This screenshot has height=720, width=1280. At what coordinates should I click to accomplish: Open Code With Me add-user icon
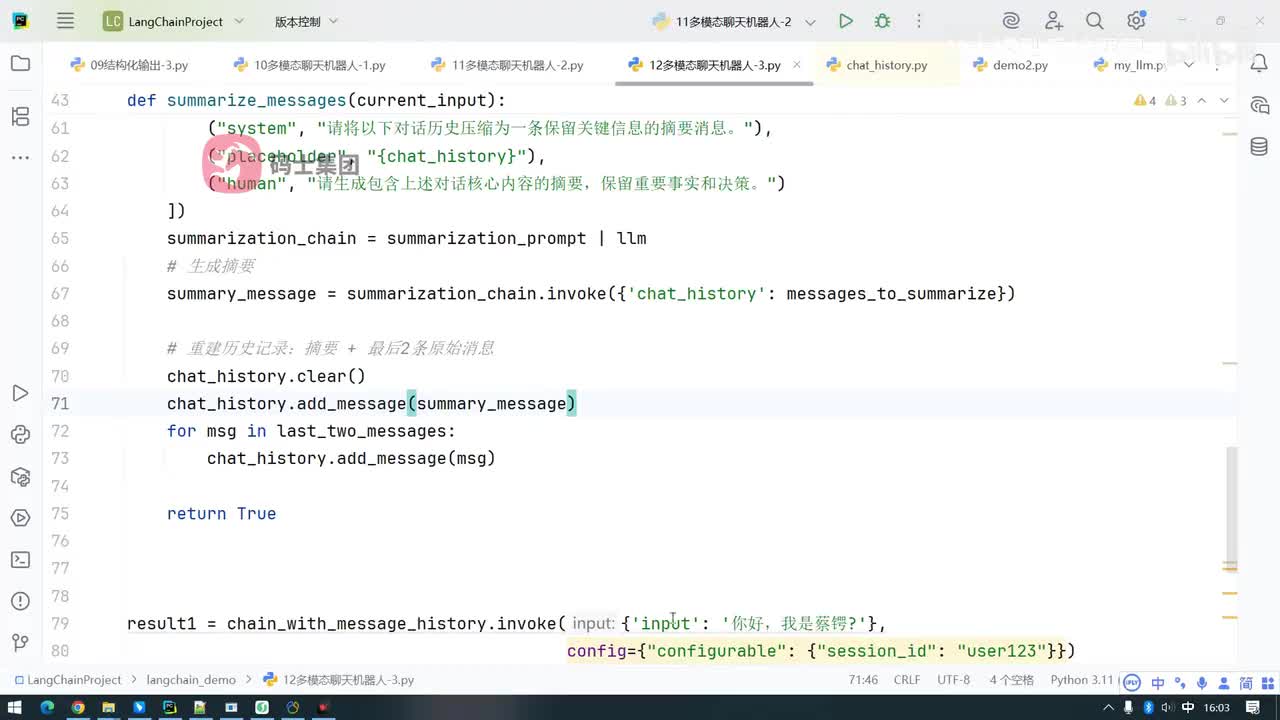pyautogui.click(x=1054, y=21)
